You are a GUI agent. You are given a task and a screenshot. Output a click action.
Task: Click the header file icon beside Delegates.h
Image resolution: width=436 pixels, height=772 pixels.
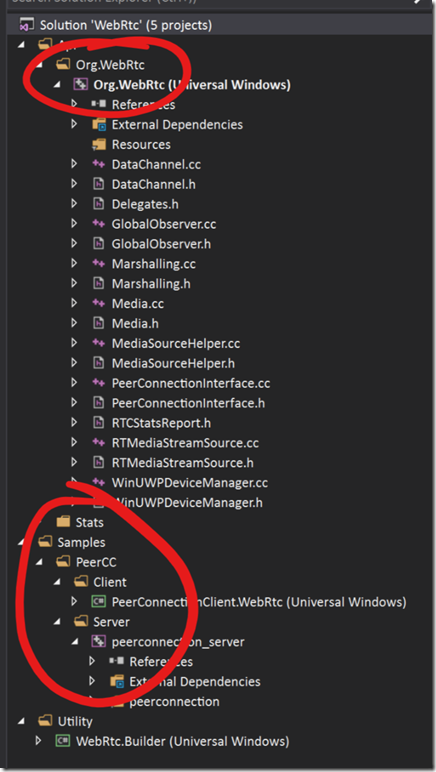(98, 204)
